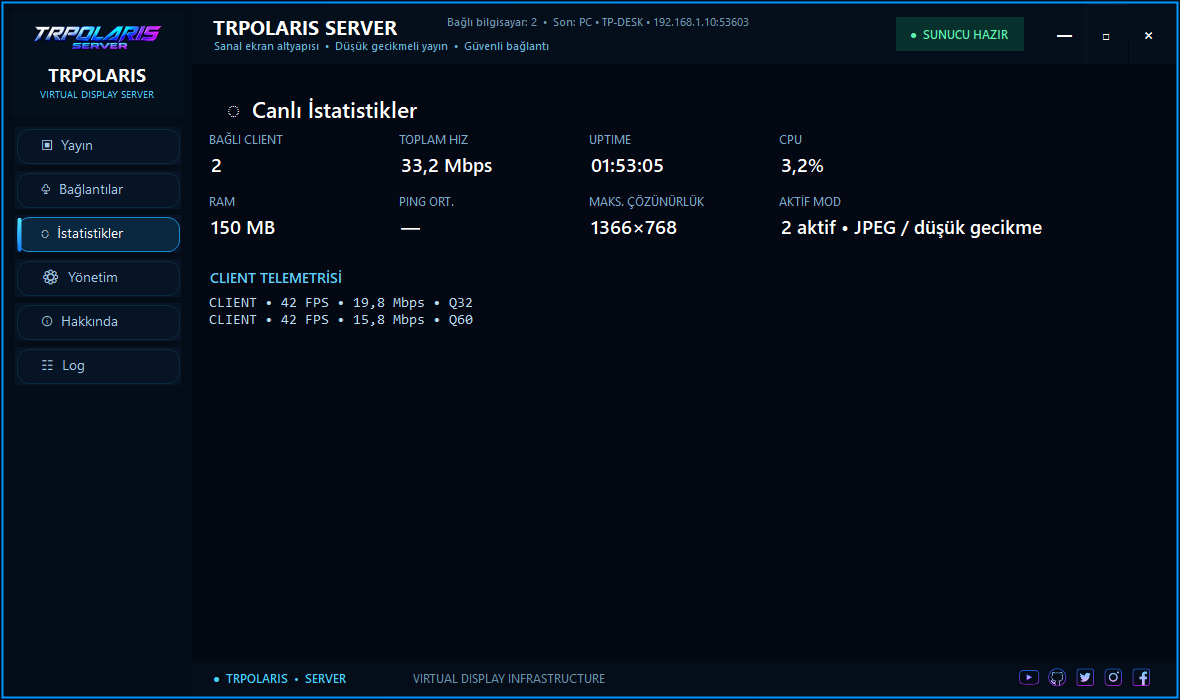This screenshot has width=1180, height=700.
Task: Maximize the TRPOLARIS Server window
Action: pos(1105,35)
